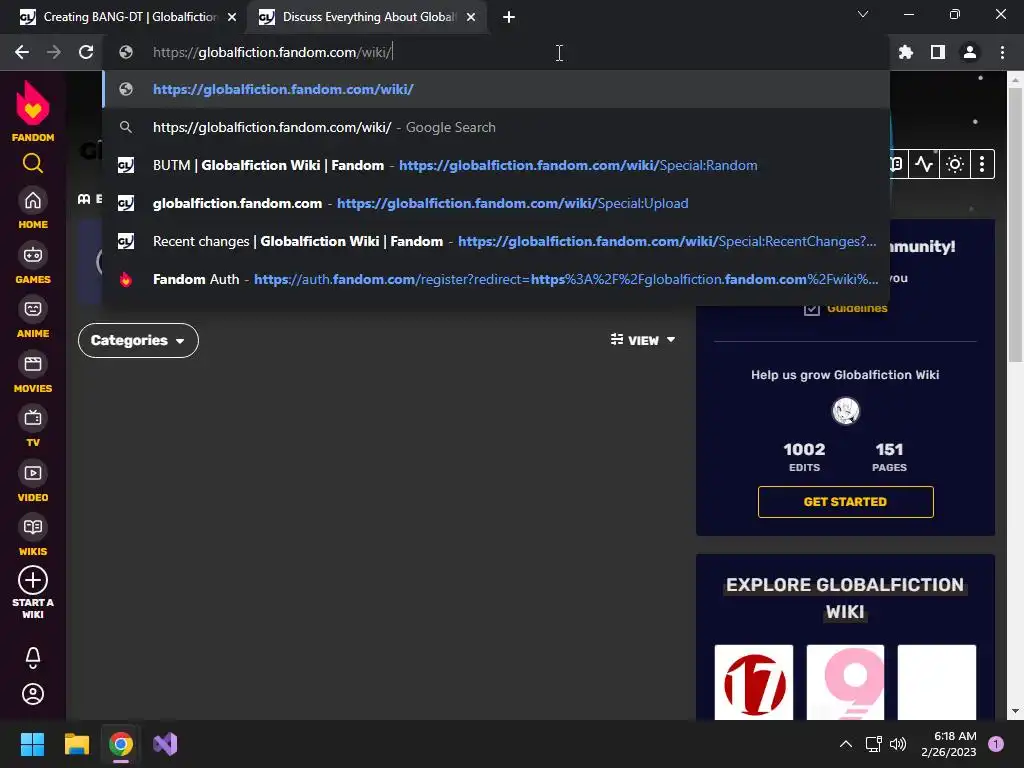
Task: Open the wiki more options vertical dots
Action: coord(982,164)
